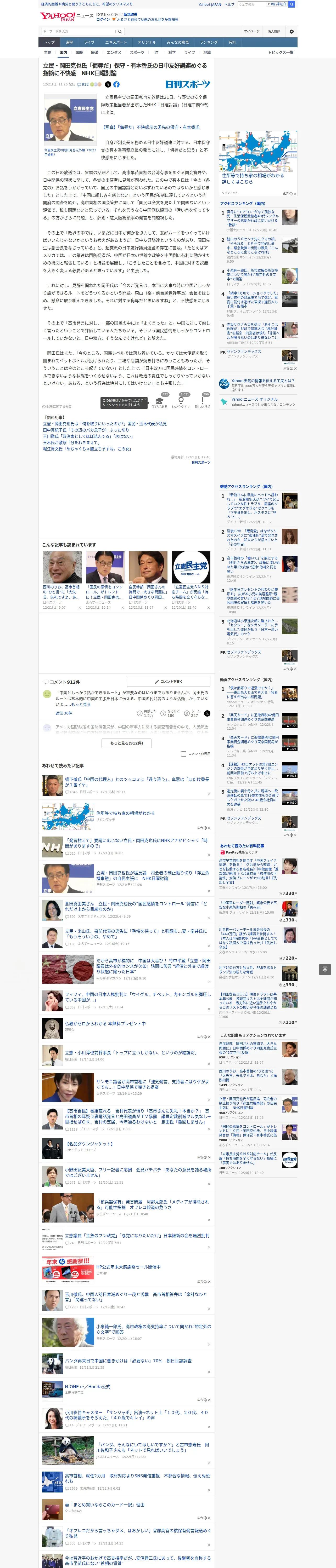Open the 地域 category
The width and height of the screenshot is (336, 1568).
[x=207, y=52]
